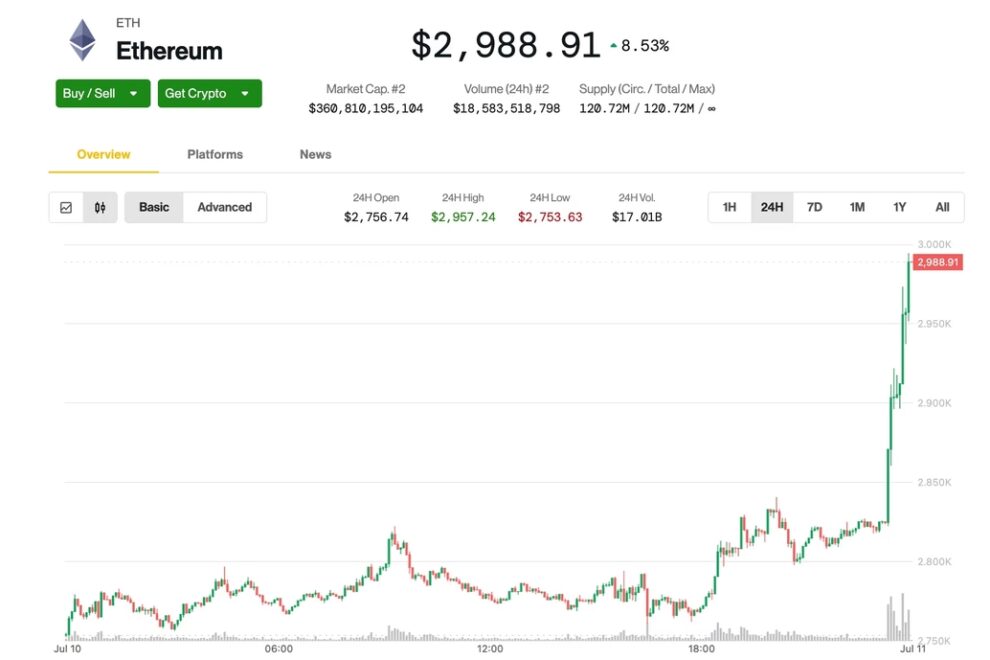This screenshot has width=990, height=660.
Task: Click the Market Cap value $360,810,195,104
Action: 365,108
